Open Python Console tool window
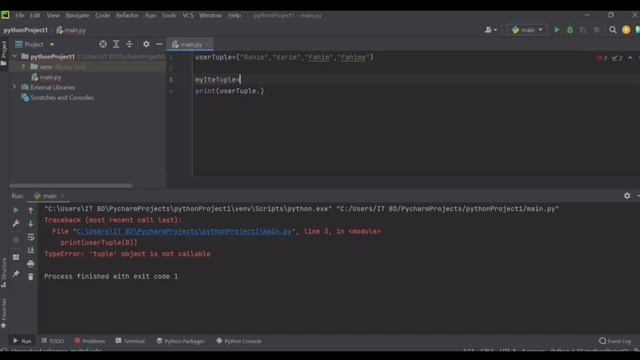This screenshot has height=360, width=640. (239, 341)
